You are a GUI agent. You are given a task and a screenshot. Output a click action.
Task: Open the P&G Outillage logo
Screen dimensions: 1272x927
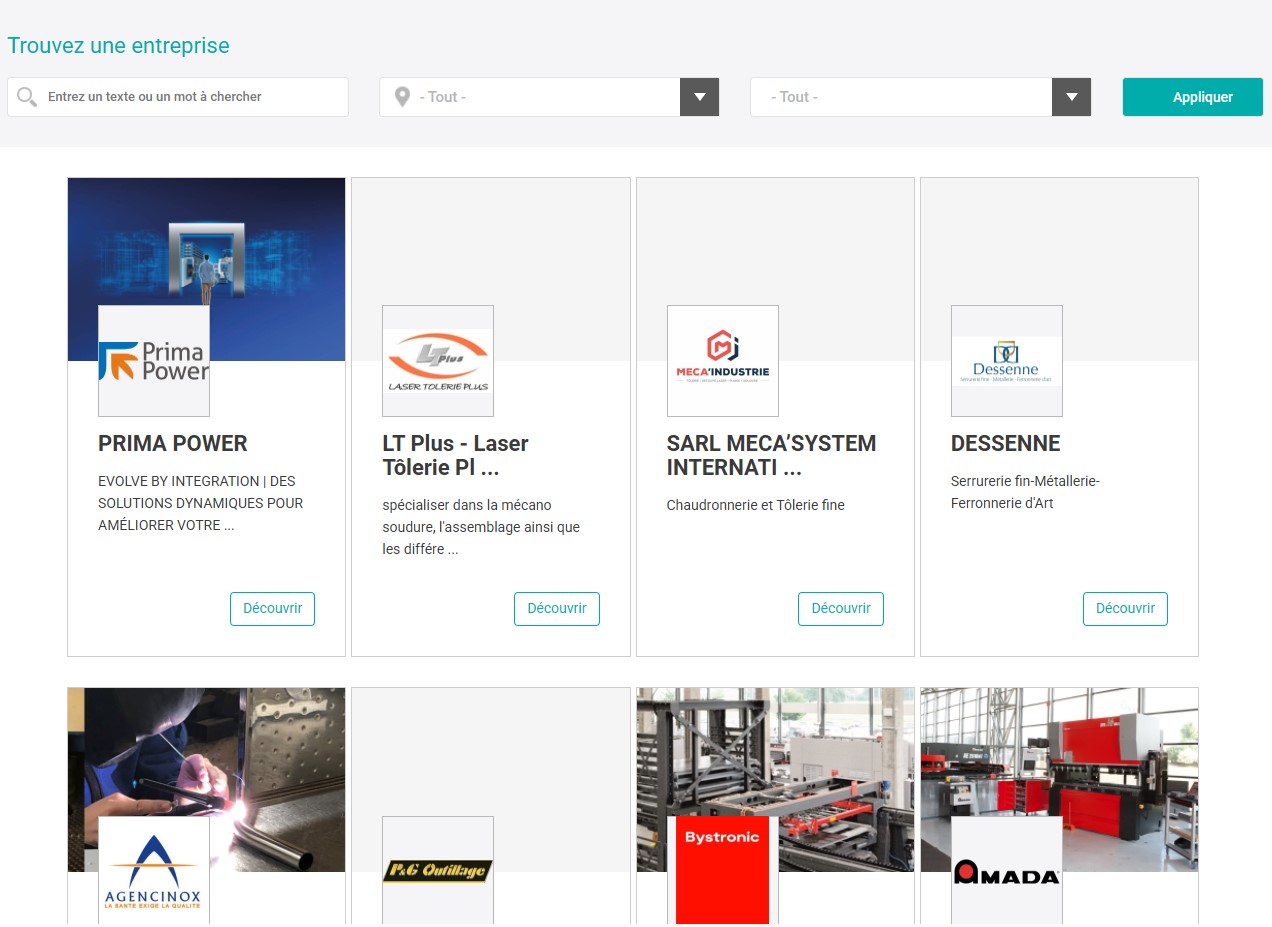(438, 870)
